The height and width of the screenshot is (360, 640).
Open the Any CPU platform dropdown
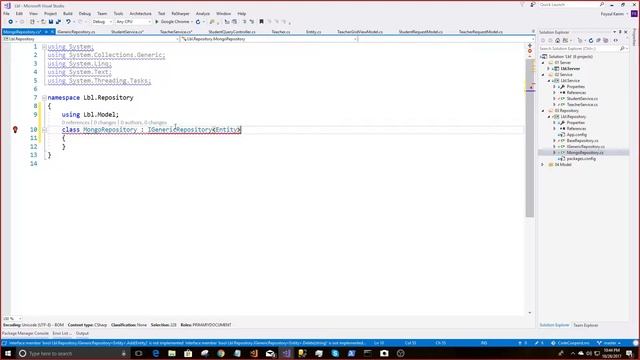[x=133, y=22]
